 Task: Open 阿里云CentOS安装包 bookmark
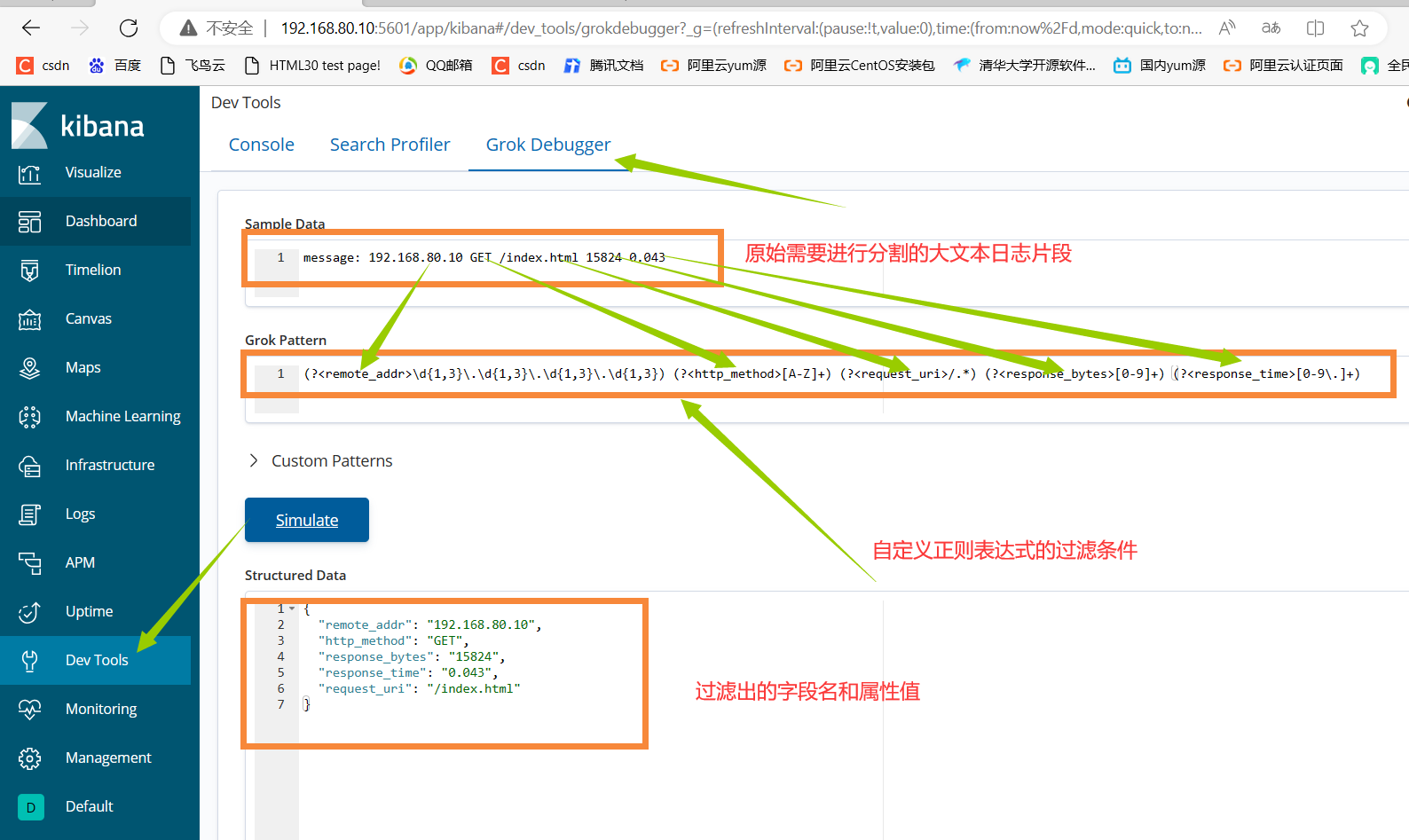[859, 66]
